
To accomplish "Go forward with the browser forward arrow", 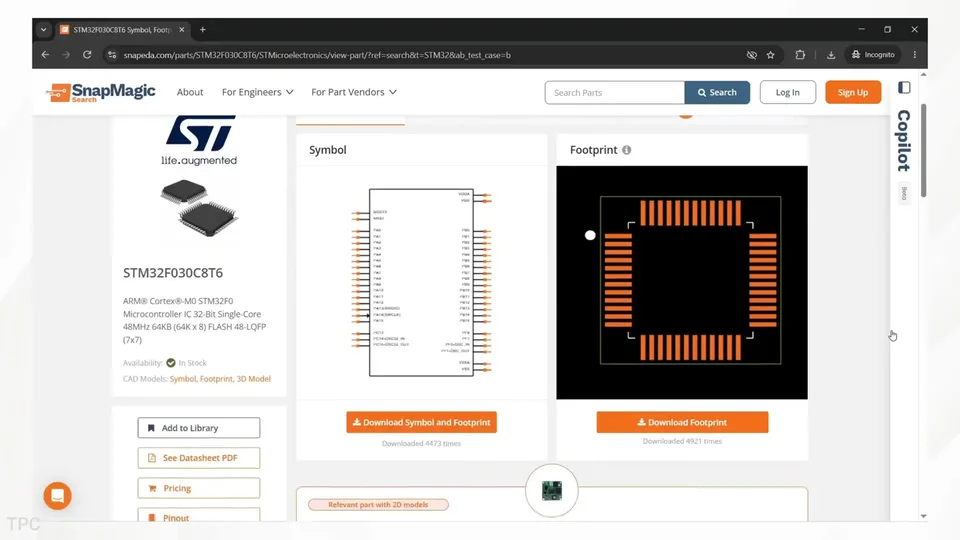I will click(x=66, y=54).
